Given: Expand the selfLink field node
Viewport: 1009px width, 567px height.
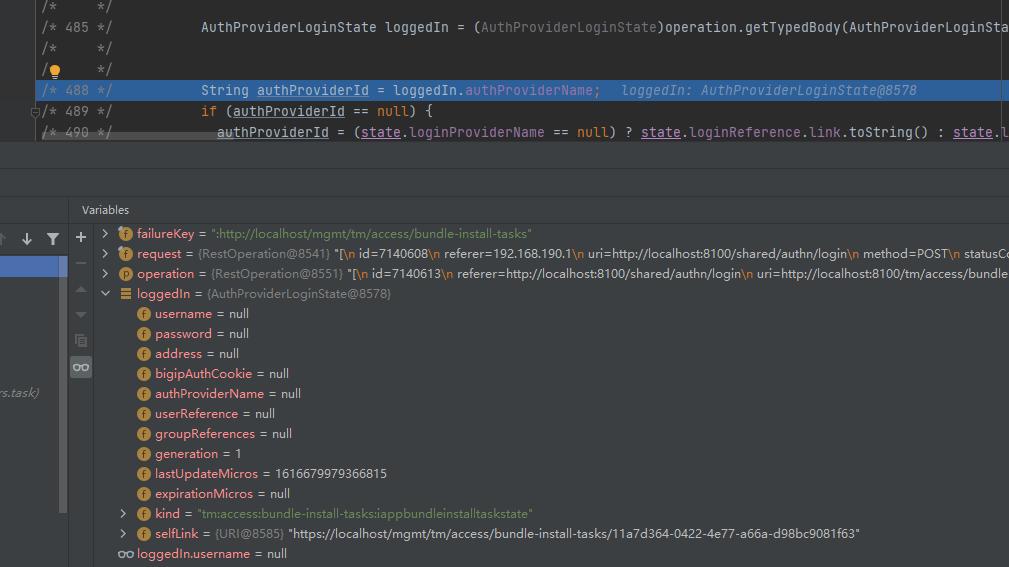Looking at the screenshot, I should coord(123,534).
